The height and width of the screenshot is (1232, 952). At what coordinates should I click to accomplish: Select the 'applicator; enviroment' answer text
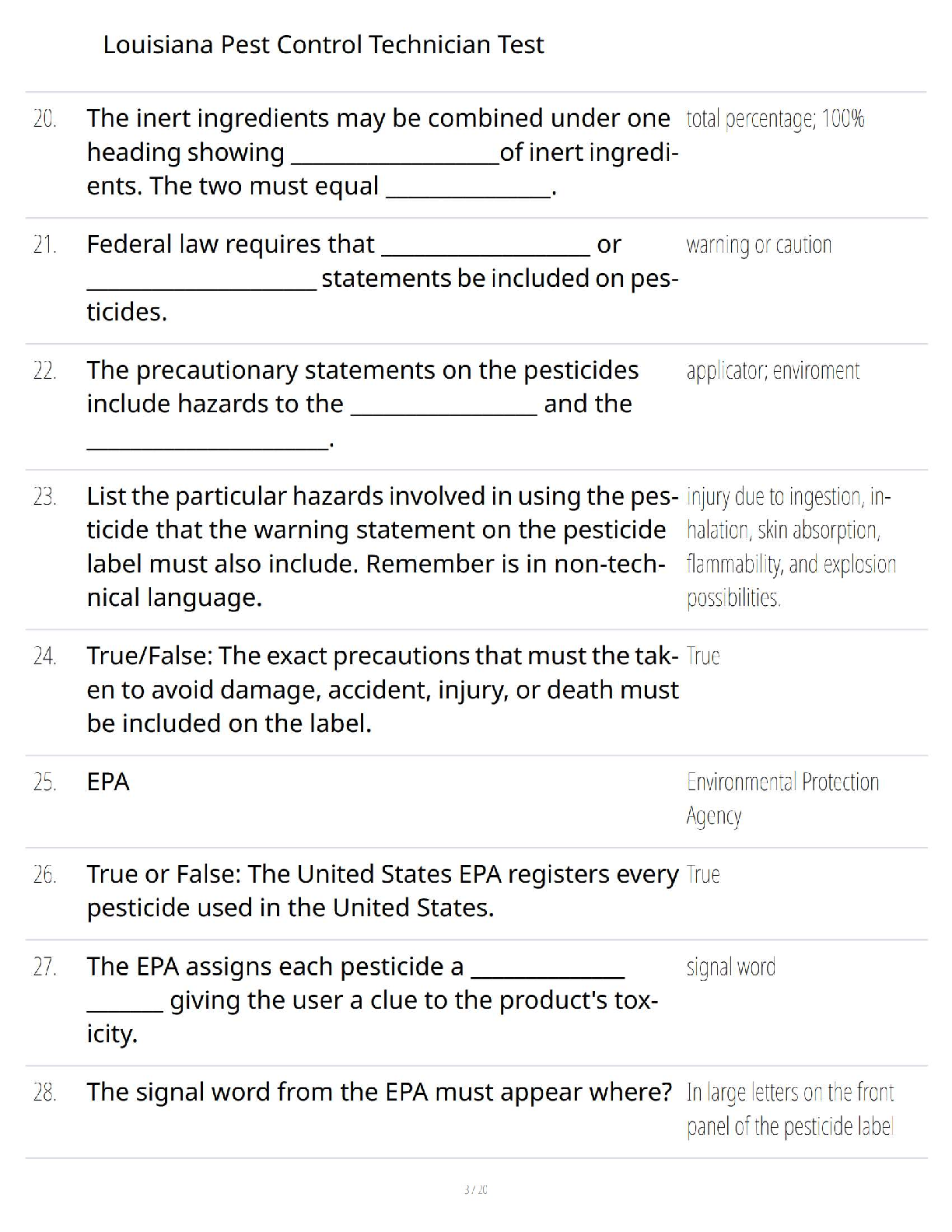tap(772, 371)
